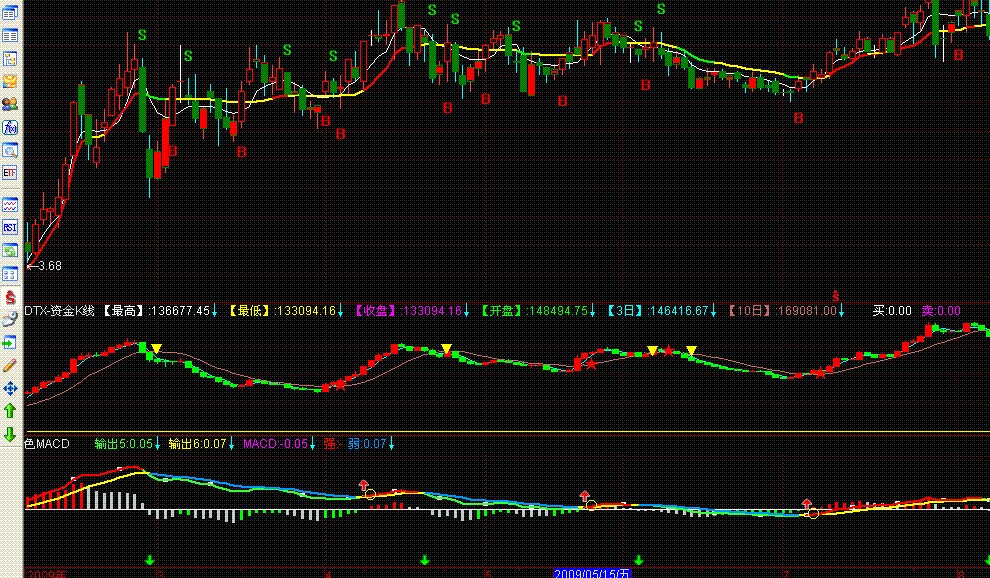The width and height of the screenshot is (990, 578).
Task: Click the DTX-资金K线 indicator title
Action: [x=59, y=310]
